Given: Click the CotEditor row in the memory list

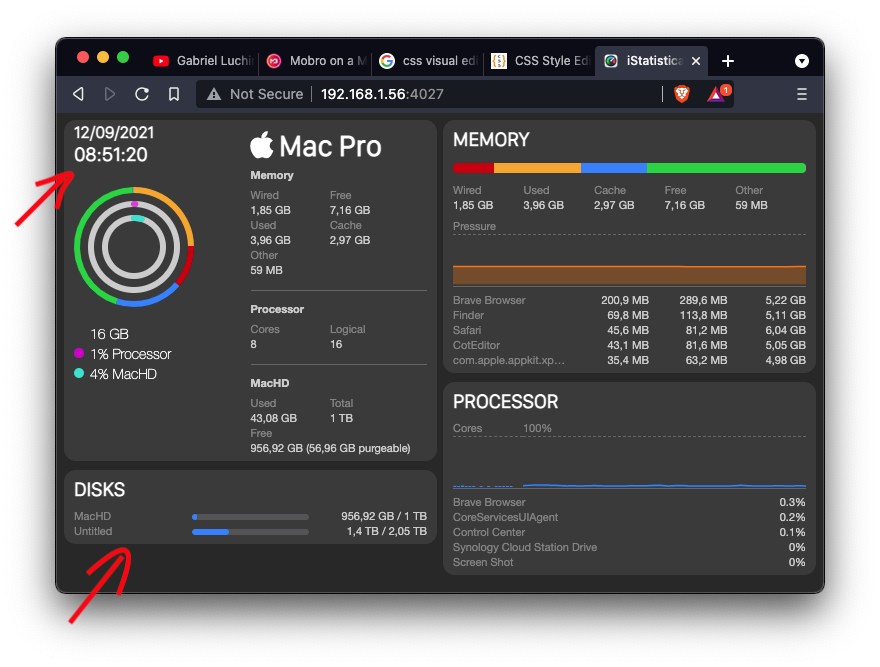Looking at the screenshot, I should coord(629,345).
